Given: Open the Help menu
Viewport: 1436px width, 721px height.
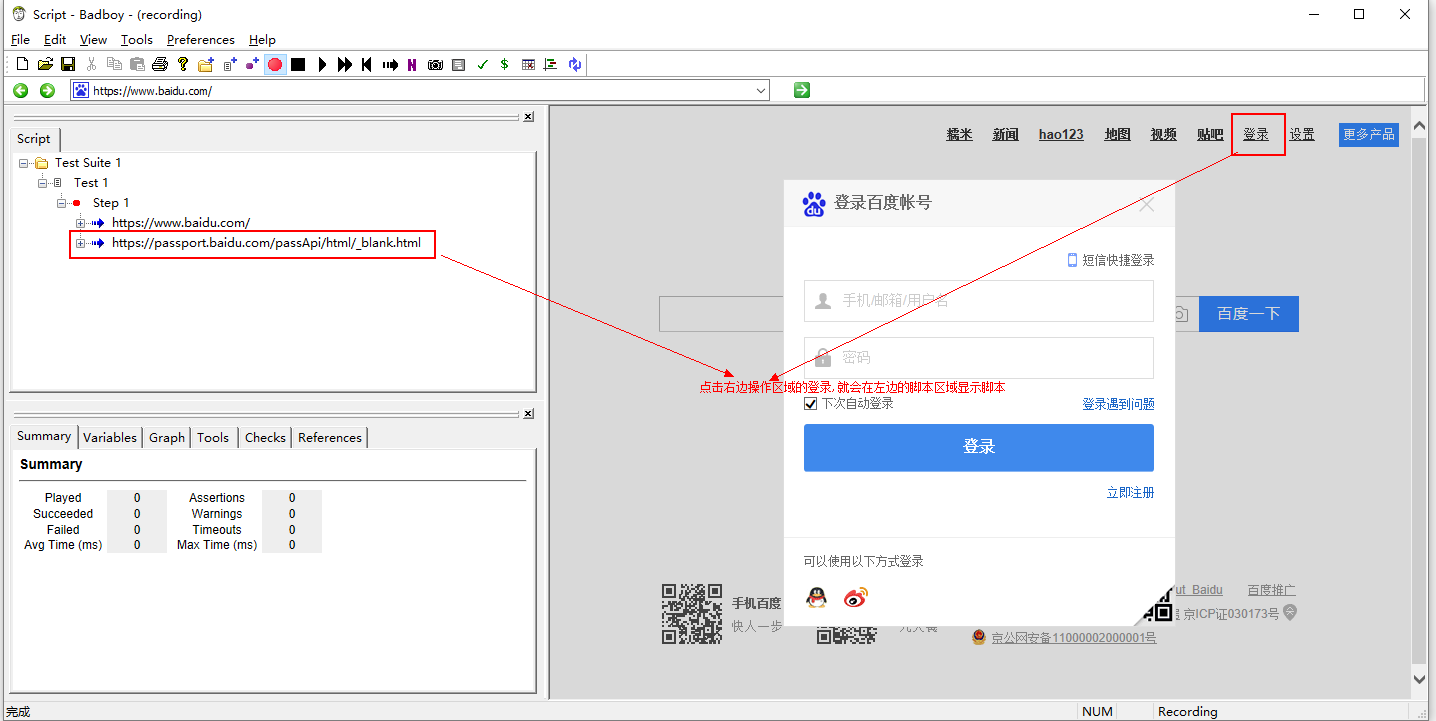Looking at the screenshot, I should [262, 40].
